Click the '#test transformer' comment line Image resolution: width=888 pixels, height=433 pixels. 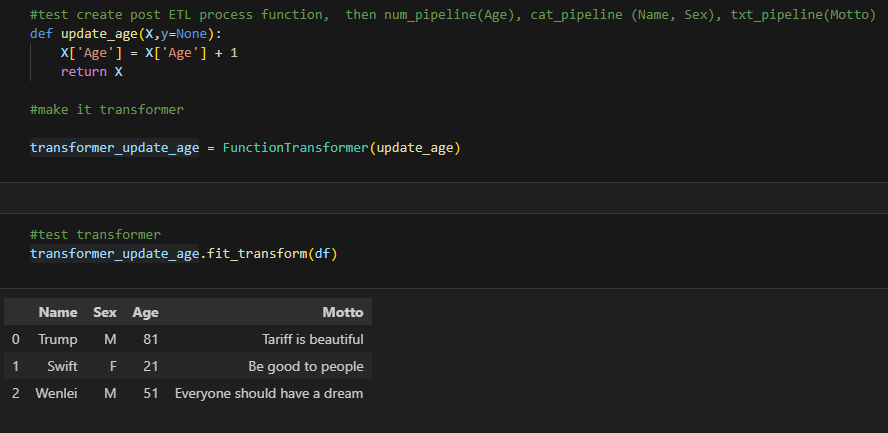(x=95, y=234)
